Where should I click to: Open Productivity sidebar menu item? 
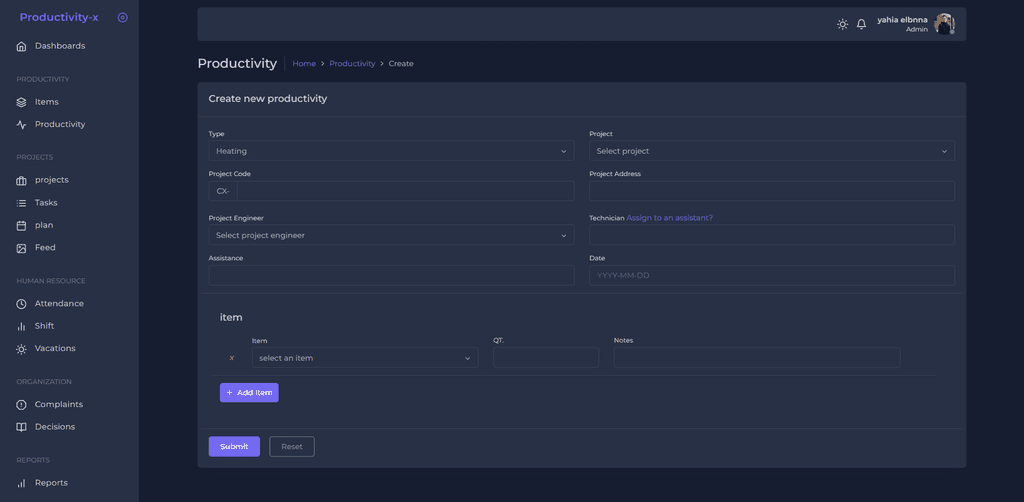point(60,125)
